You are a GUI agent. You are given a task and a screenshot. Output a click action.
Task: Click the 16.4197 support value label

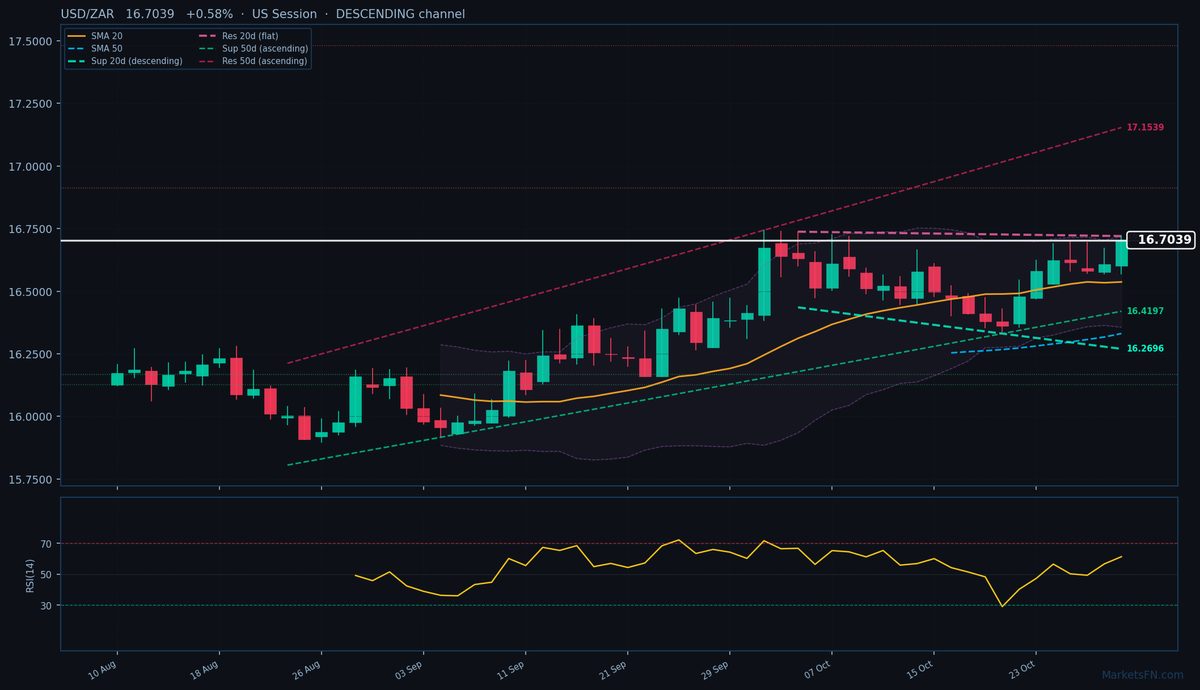[1145, 312]
